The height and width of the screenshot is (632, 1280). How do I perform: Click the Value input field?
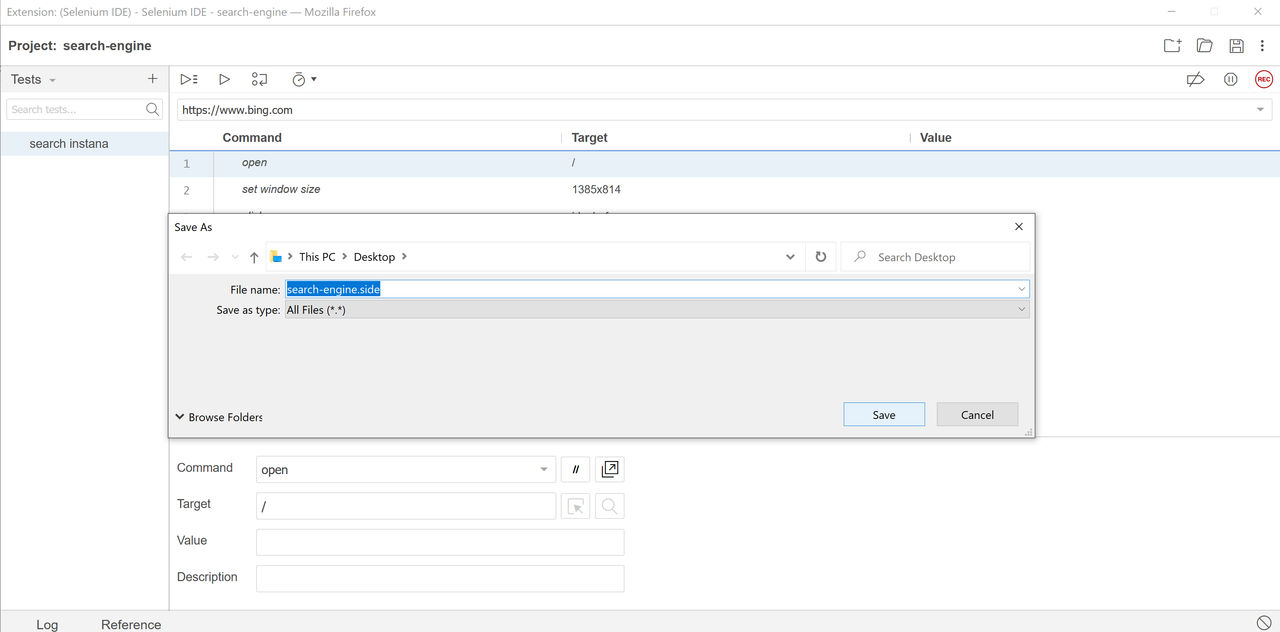tap(440, 542)
